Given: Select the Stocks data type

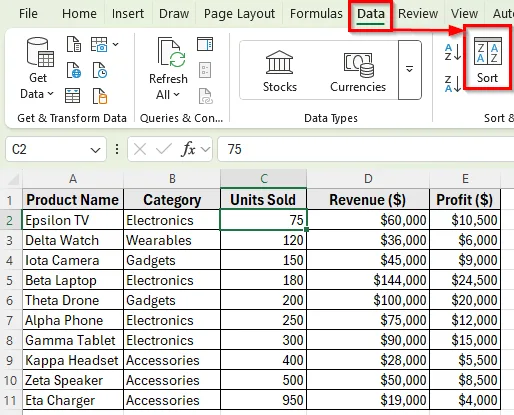Looking at the screenshot, I should [280, 71].
